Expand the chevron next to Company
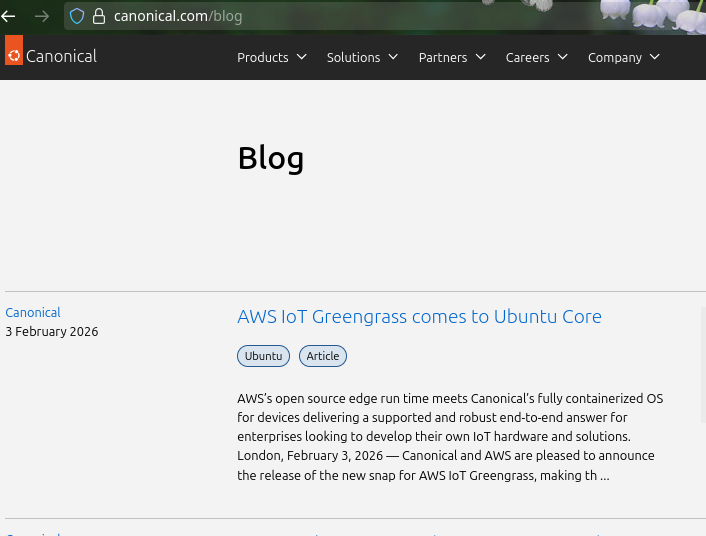The width and height of the screenshot is (706, 536). click(655, 57)
